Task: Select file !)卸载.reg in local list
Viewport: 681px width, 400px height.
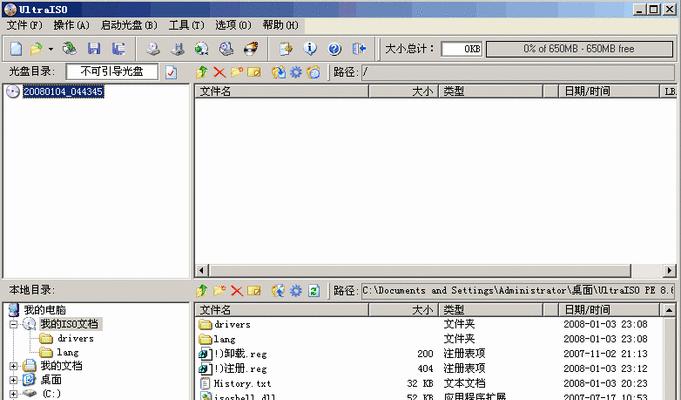Action: pos(241,354)
